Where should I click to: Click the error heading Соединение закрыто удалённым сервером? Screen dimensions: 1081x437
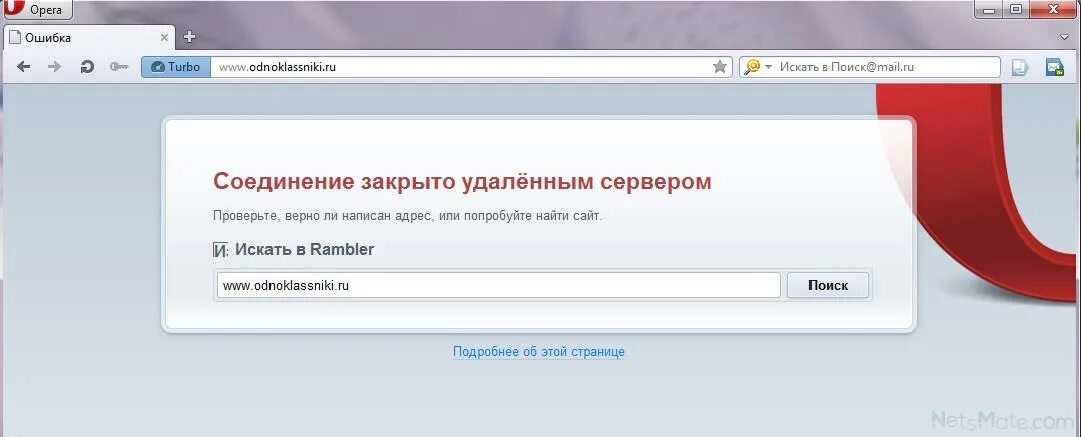tap(462, 182)
